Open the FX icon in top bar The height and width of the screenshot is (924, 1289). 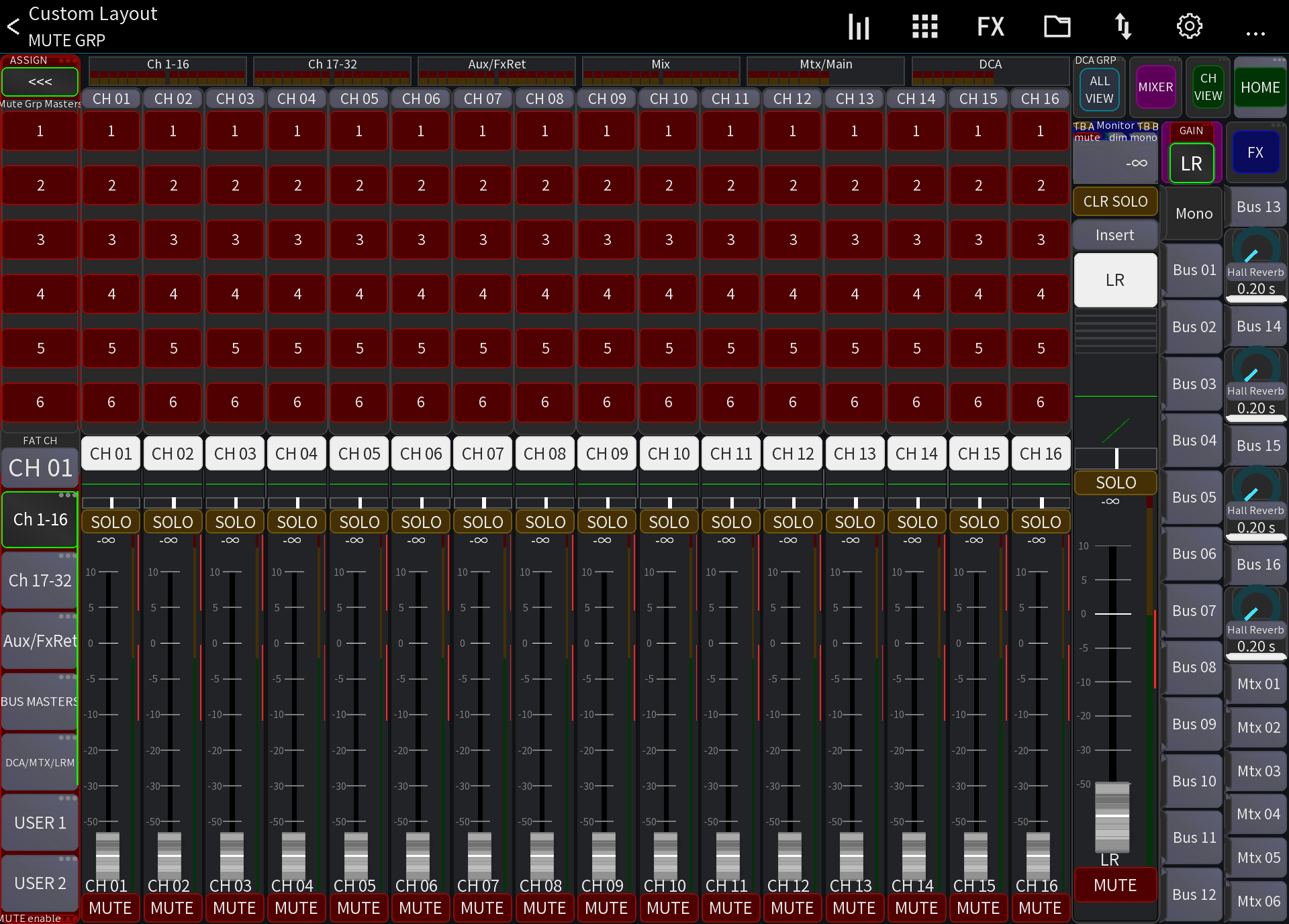point(990,27)
